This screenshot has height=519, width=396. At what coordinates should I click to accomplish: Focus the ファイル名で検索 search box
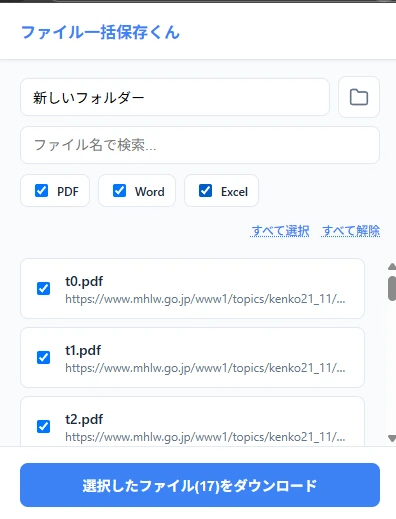coord(200,145)
